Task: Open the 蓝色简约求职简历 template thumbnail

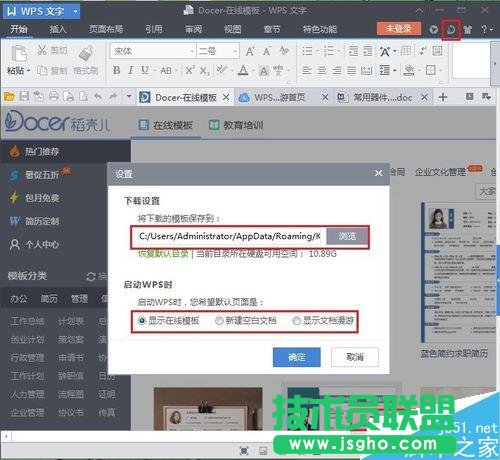Action: (458, 272)
